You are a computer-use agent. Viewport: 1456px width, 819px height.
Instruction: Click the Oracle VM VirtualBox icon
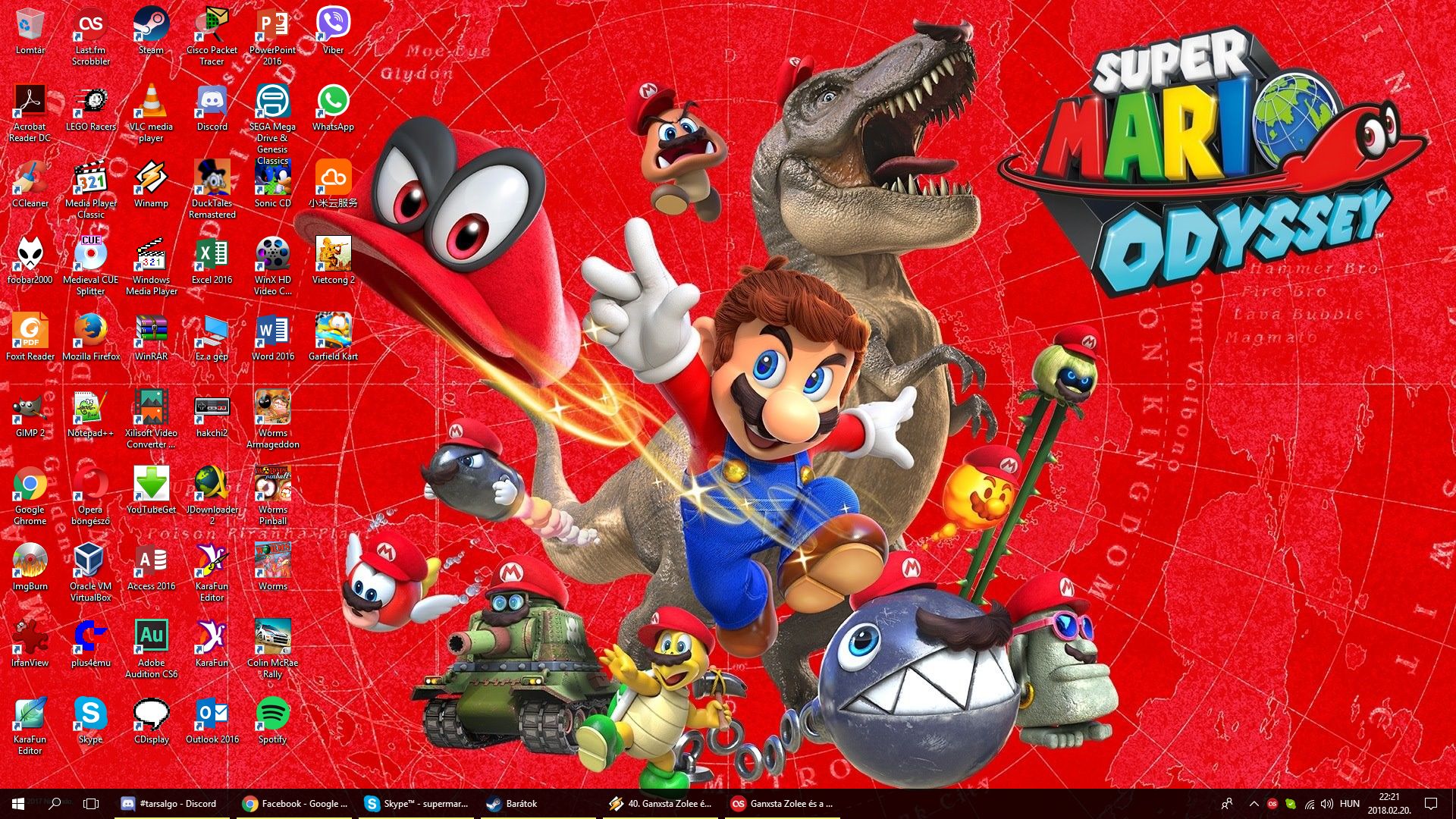(90, 561)
